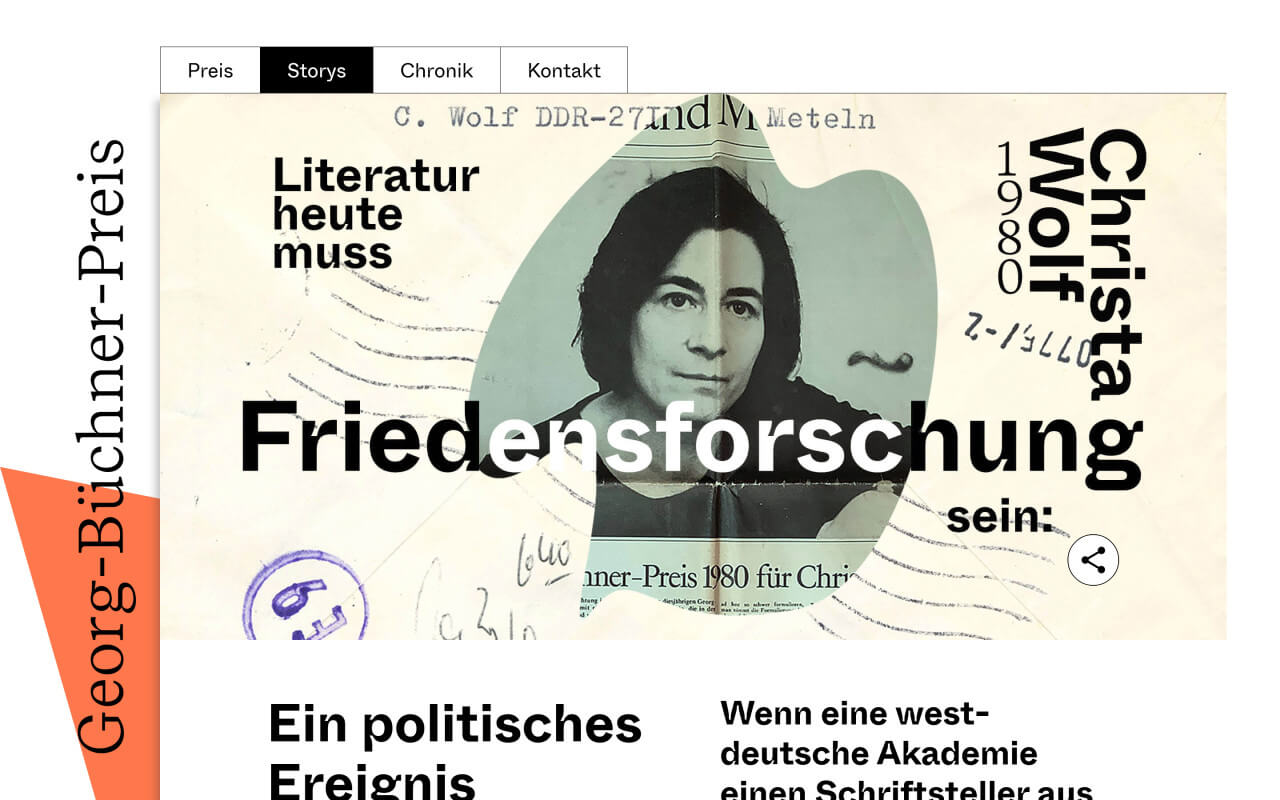Click the year 1980 label
This screenshot has width=1280, height=800.
point(1011,218)
